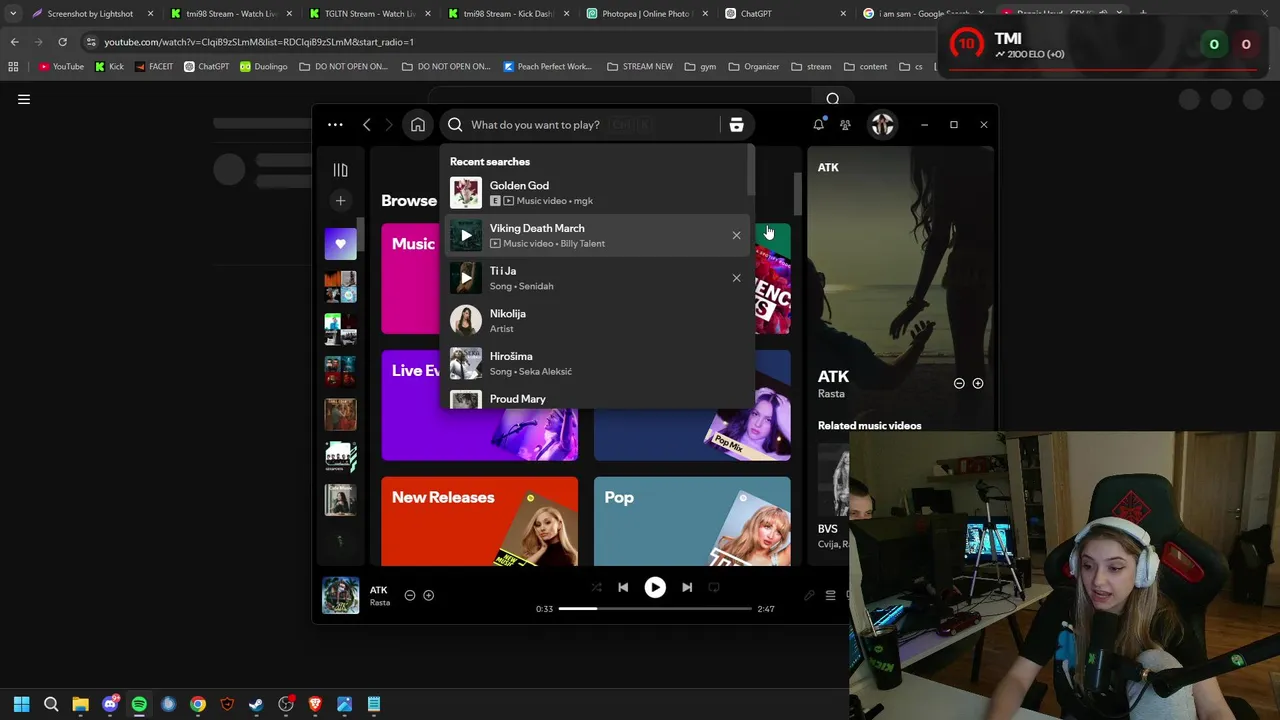Open the Nikolija artist result
Viewport: 1280px width, 720px height.
pos(597,321)
